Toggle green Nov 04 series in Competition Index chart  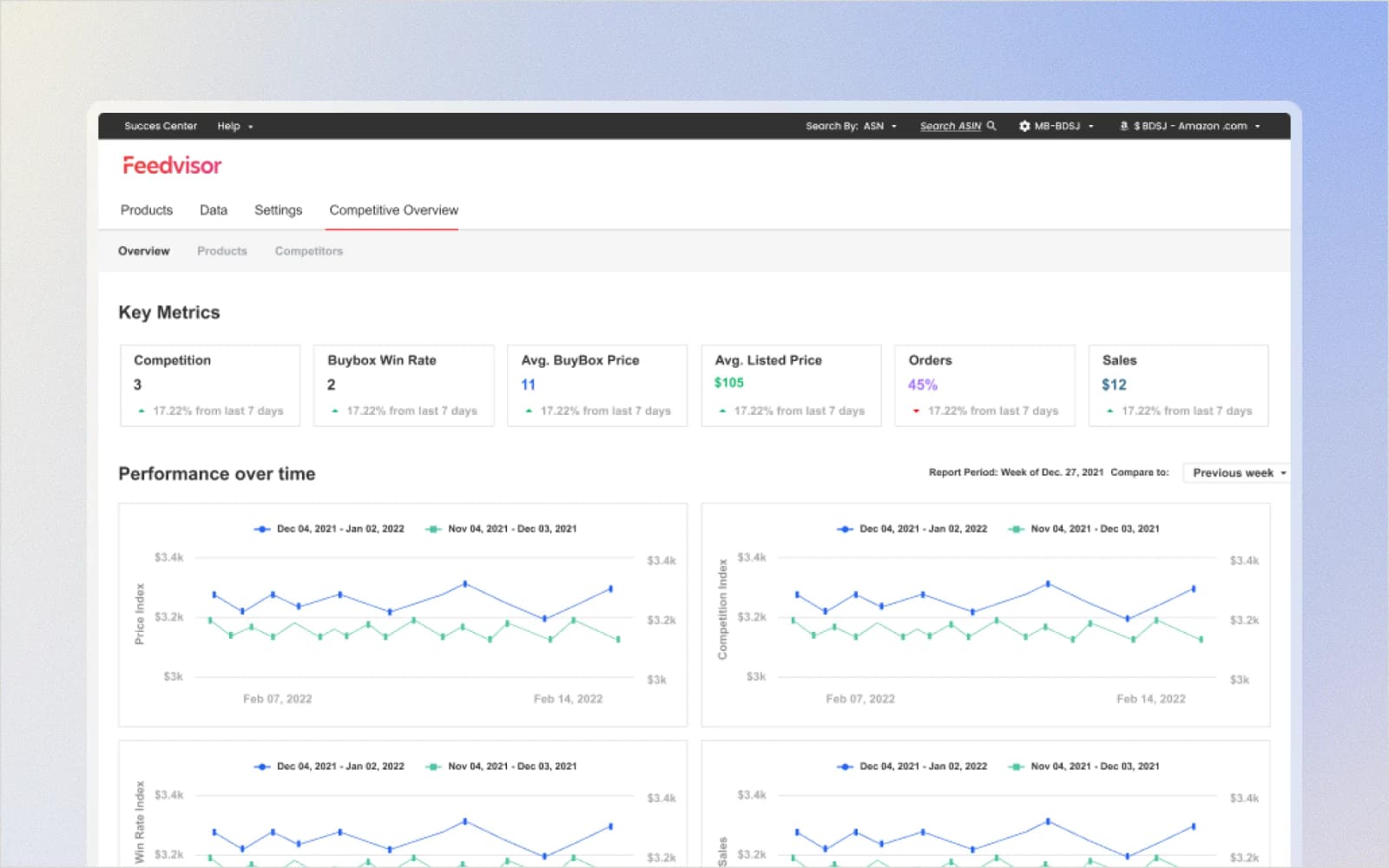click(1083, 529)
